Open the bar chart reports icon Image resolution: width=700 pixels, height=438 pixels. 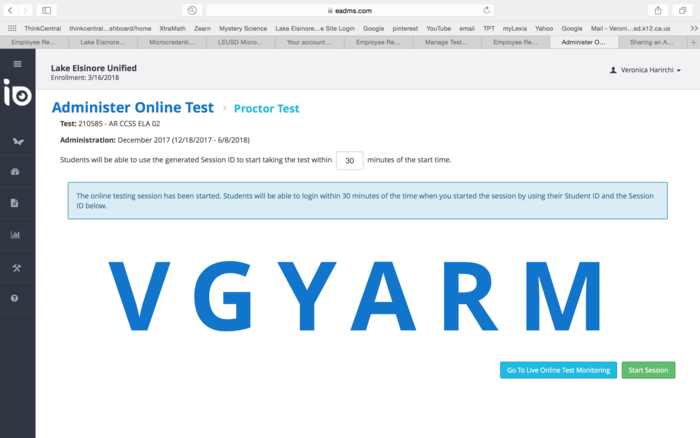click(x=16, y=236)
